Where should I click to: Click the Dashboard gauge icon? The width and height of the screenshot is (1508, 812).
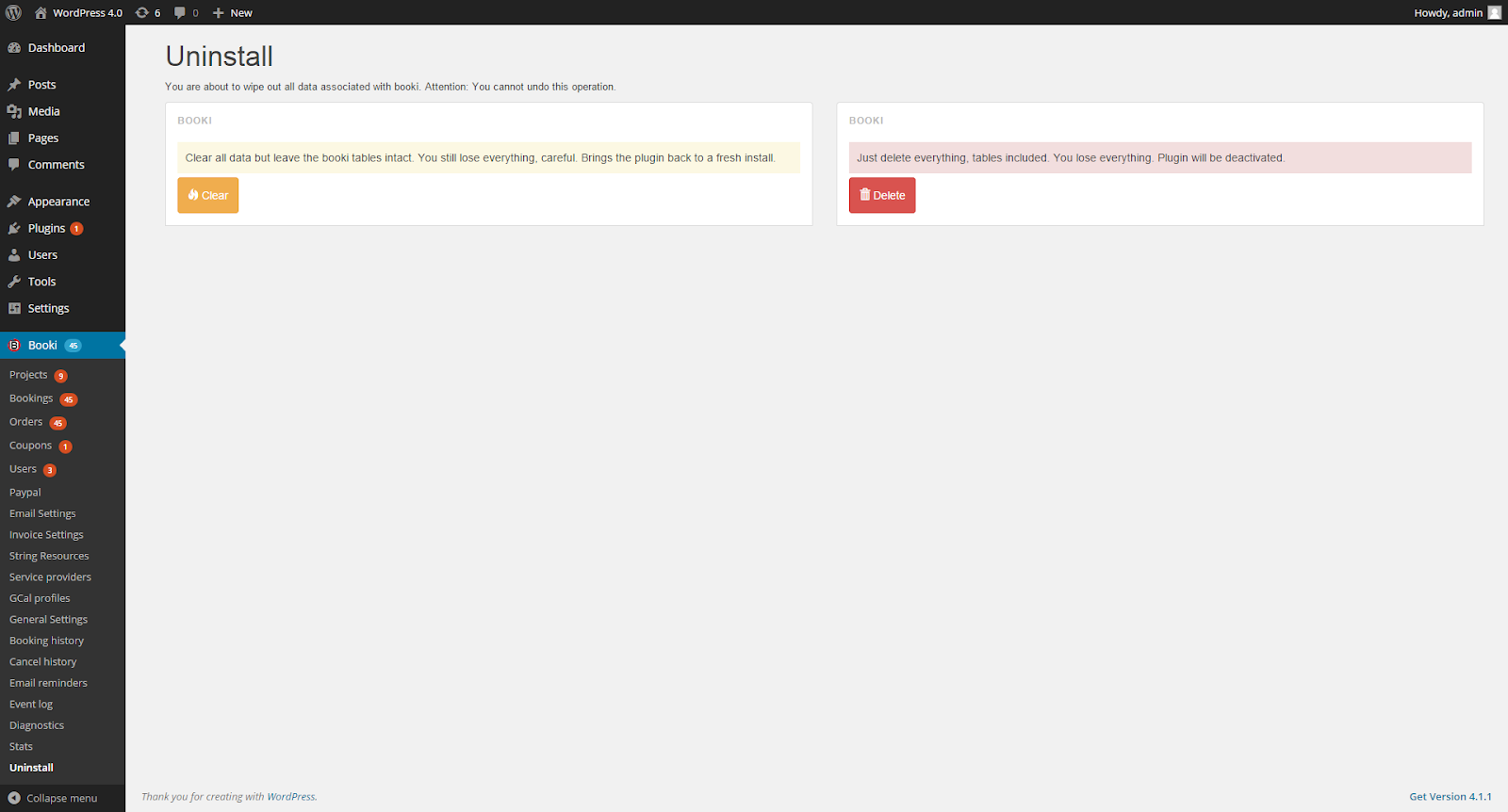click(14, 48)
